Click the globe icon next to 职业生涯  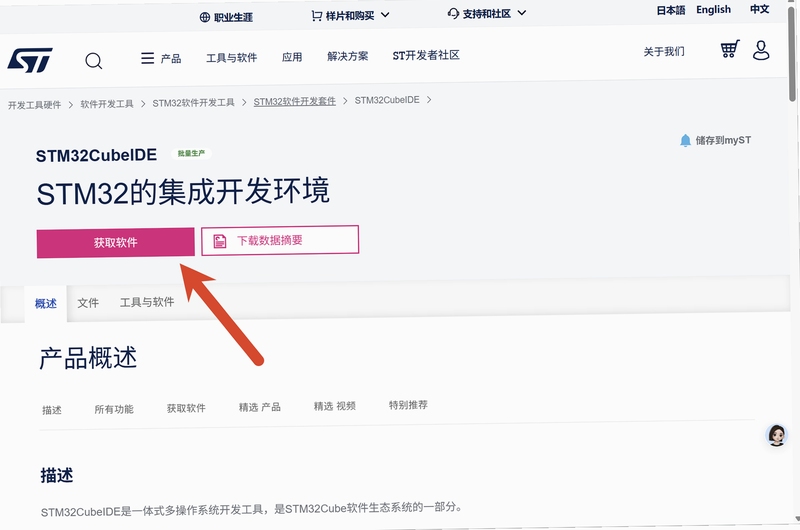pyautogui.click(x=205, y=17)
